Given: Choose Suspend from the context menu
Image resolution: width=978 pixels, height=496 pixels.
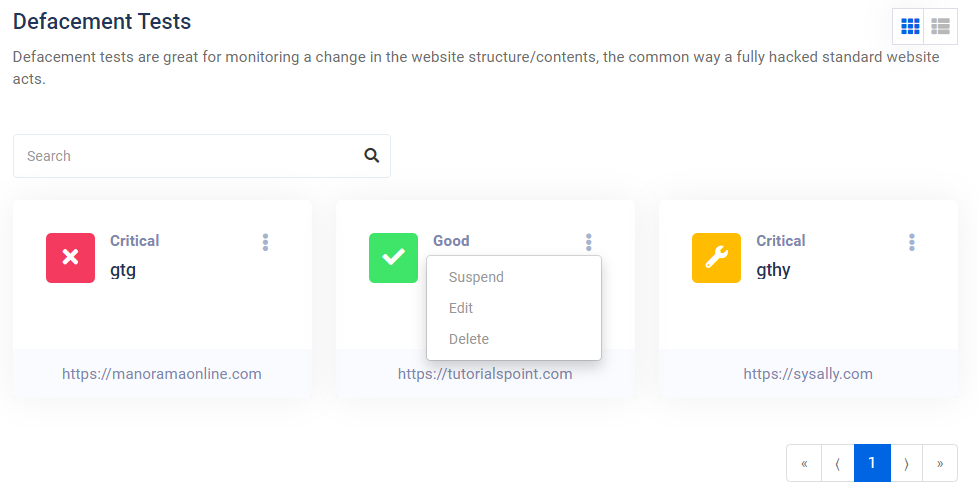Looking at the screenshot, I should (476, 277).
